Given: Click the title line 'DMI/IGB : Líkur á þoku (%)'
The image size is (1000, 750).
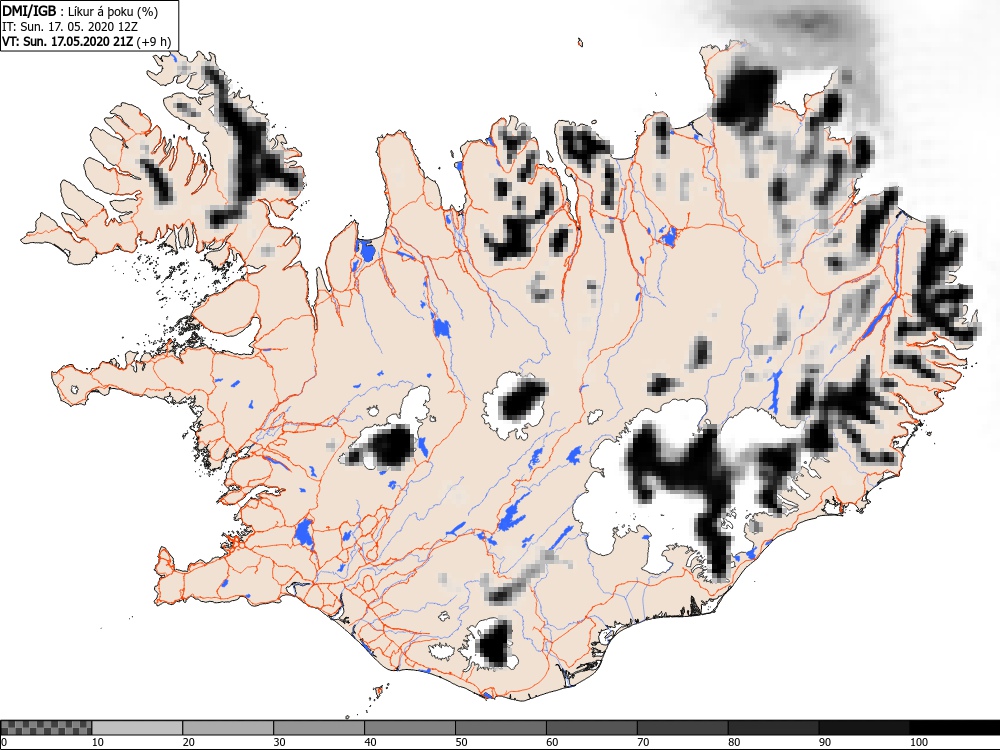Looking at the screenshot, I should [80, 11].
